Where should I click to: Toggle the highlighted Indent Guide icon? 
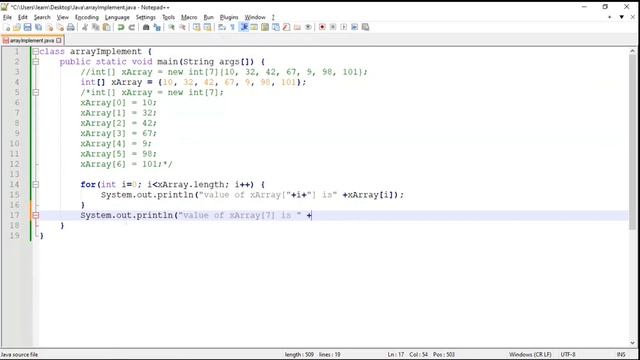[x=244, y=27]
